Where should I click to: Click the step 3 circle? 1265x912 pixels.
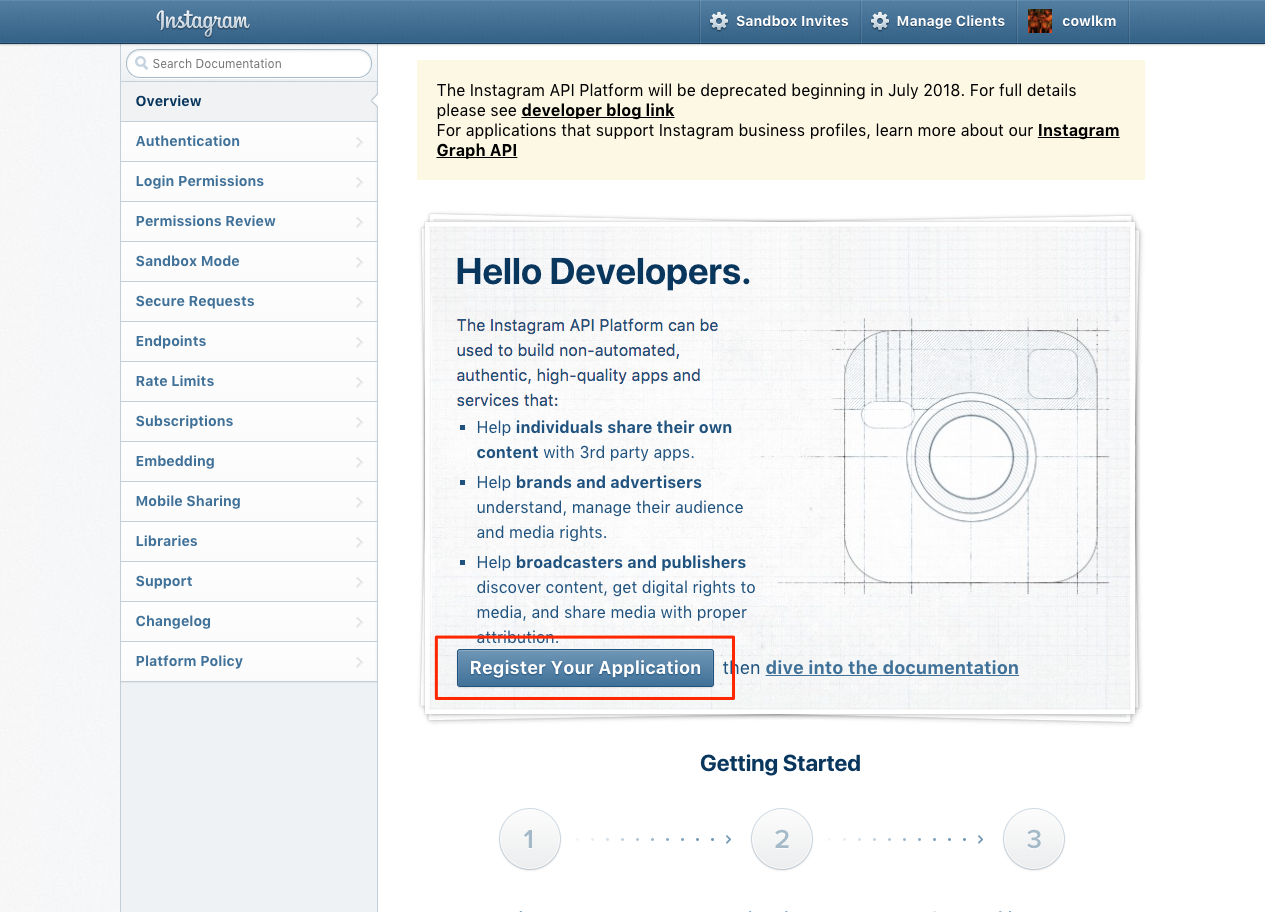pos(1034,839)
